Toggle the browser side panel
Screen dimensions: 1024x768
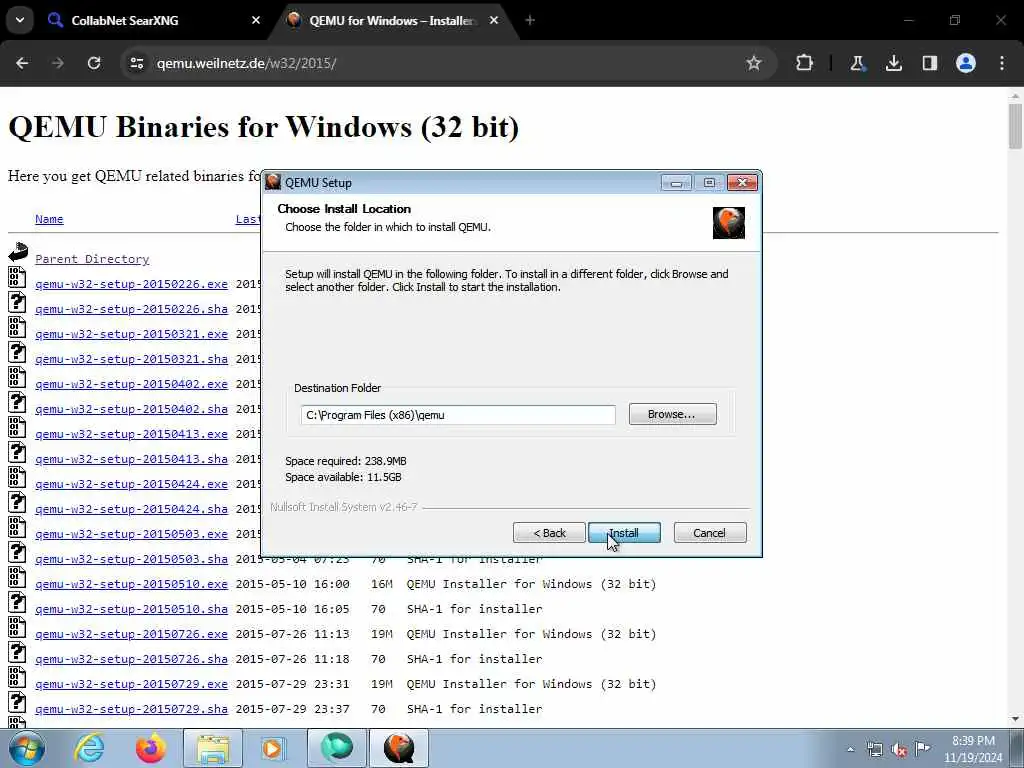pyautogui.click(x=929, y=63)
